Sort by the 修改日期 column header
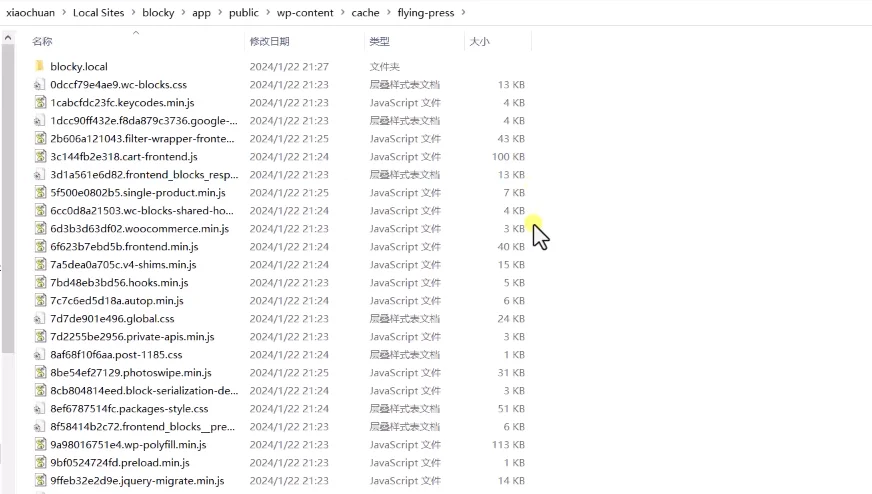The image size is (872, 494). [x=269, y=41]
